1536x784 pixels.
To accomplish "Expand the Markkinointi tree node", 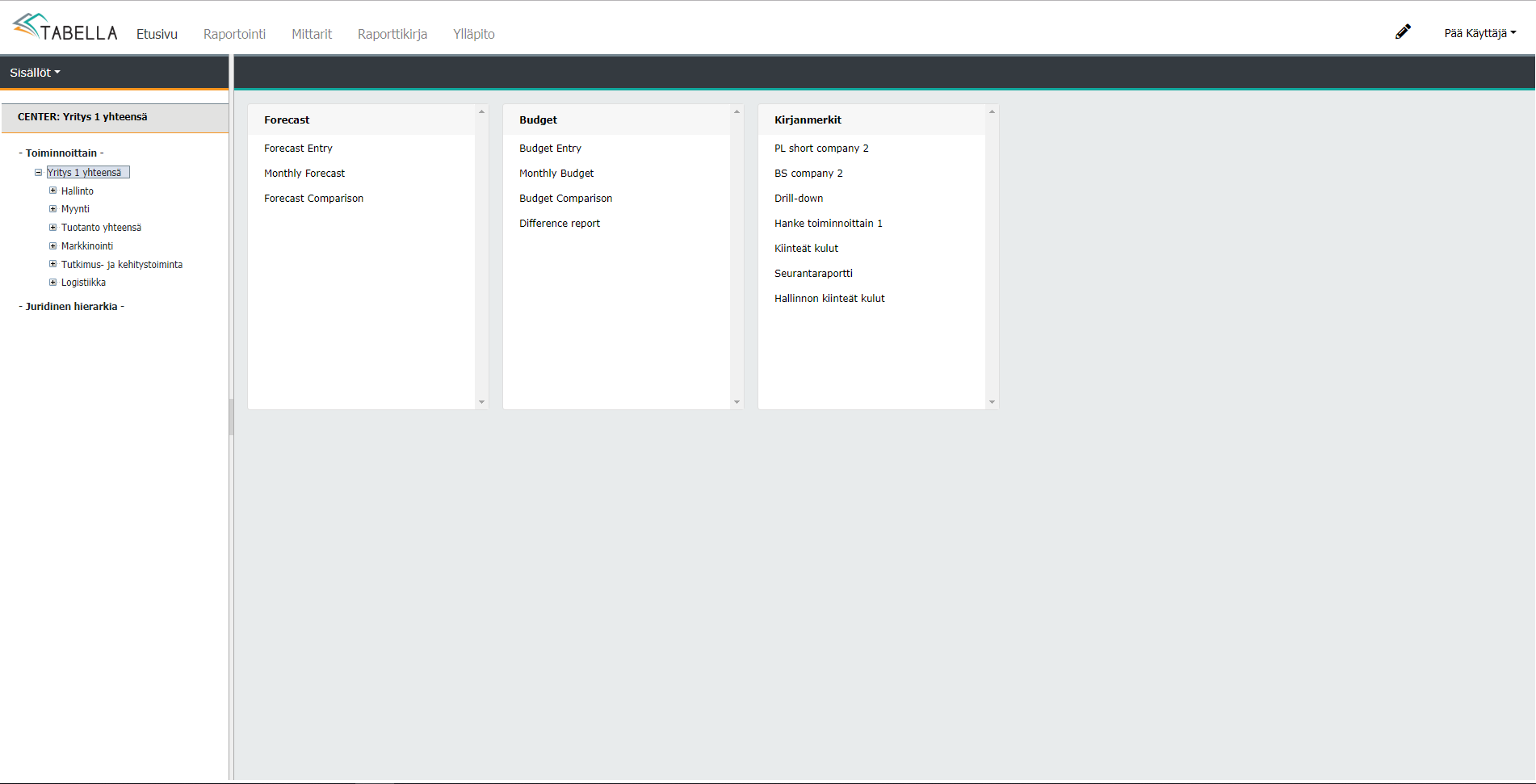I will pos(52,245).
